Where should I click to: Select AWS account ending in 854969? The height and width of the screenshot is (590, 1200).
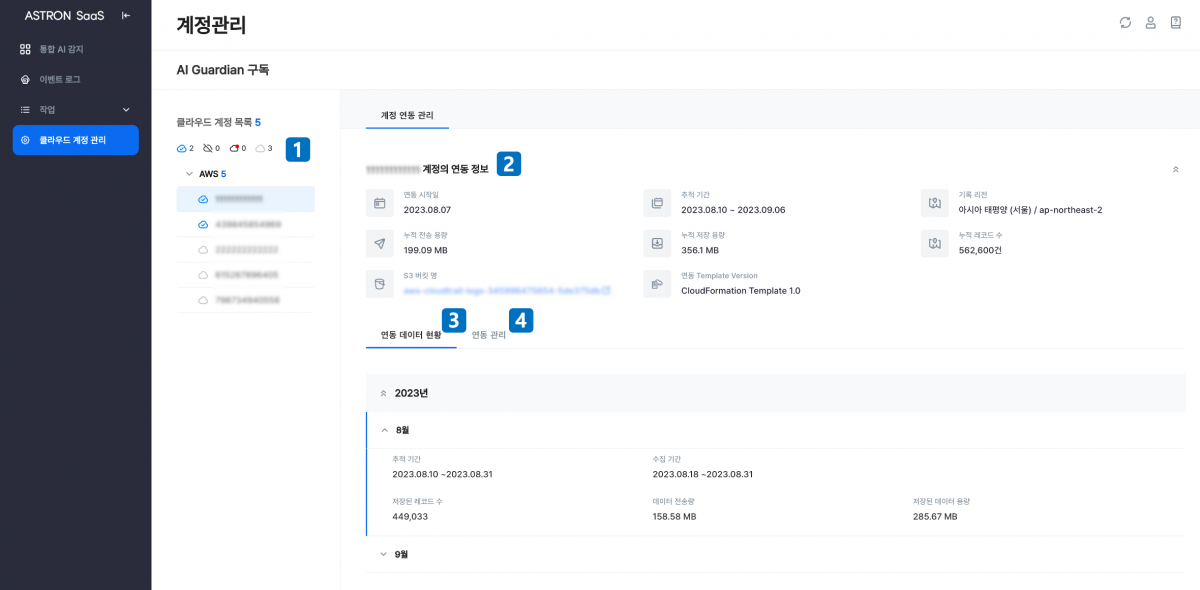pyautogui.click(x=245, y=224)
